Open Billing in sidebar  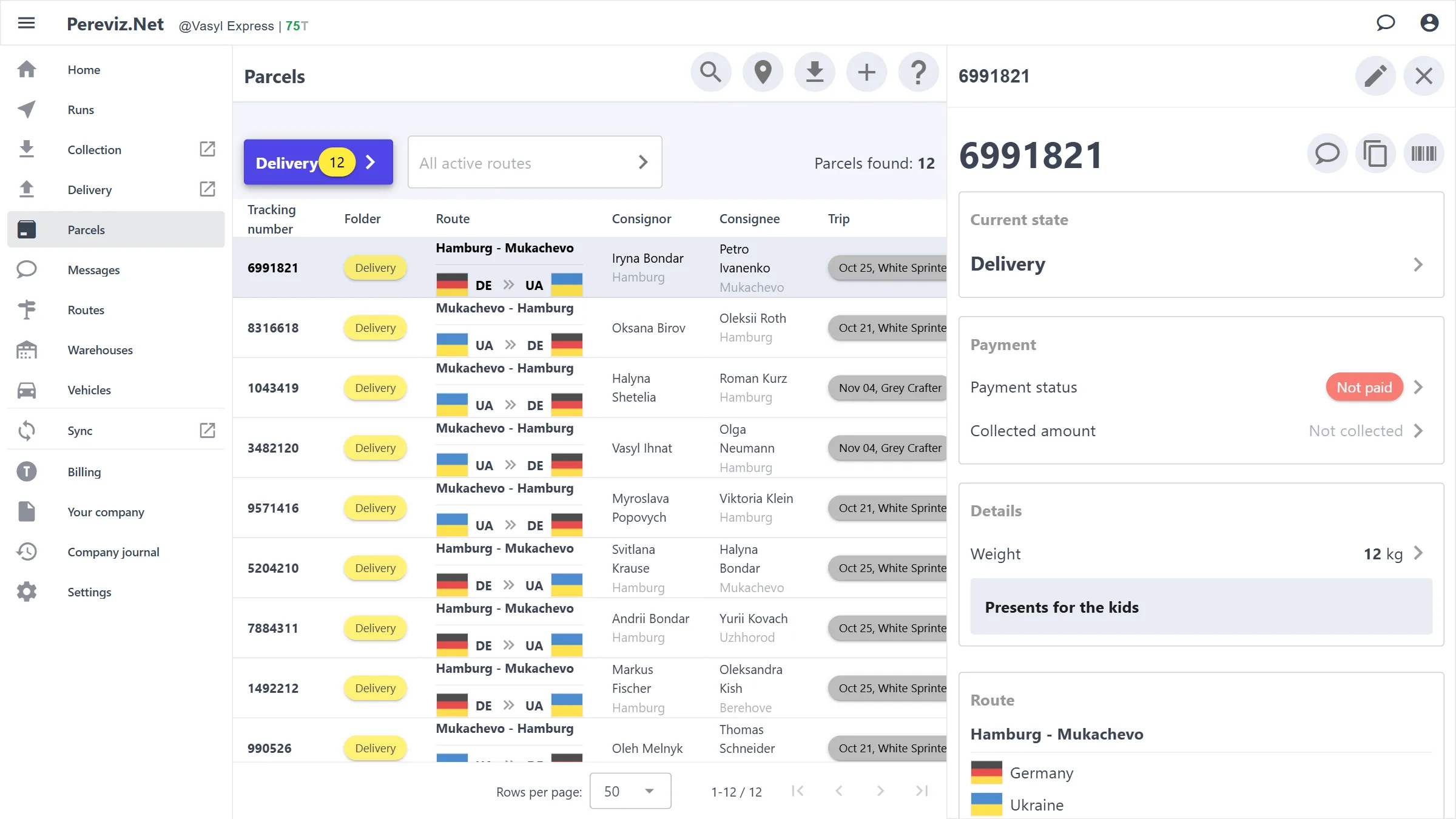pos(116,472)
